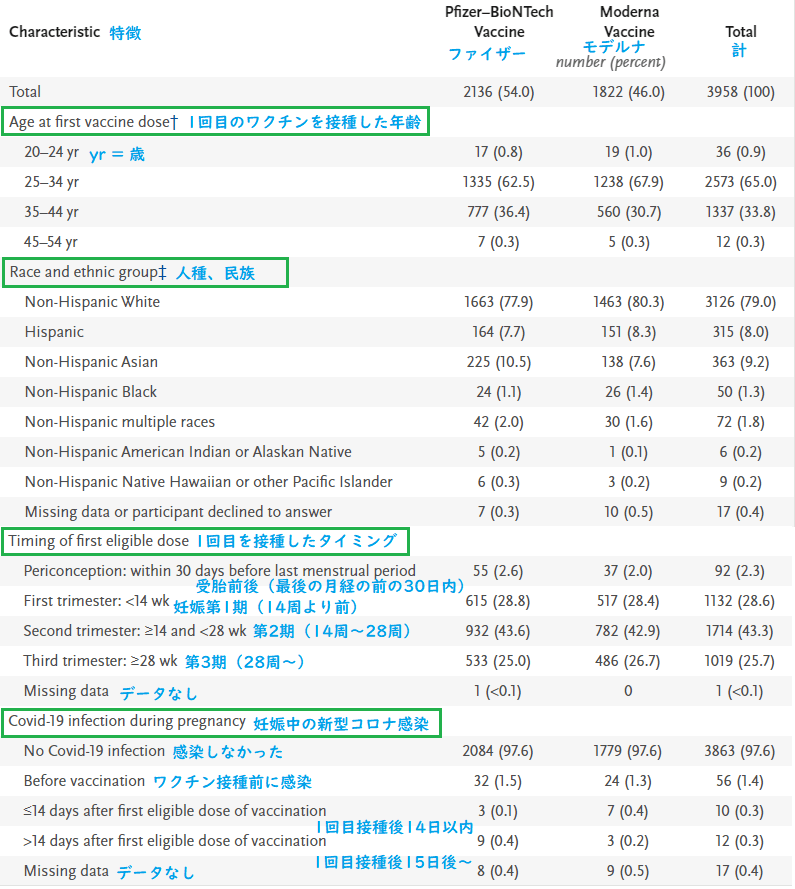Viewport: 795px width, 889px height.
Task: Click '>14 days after first eligible dose' label
Action: point(175,841)
